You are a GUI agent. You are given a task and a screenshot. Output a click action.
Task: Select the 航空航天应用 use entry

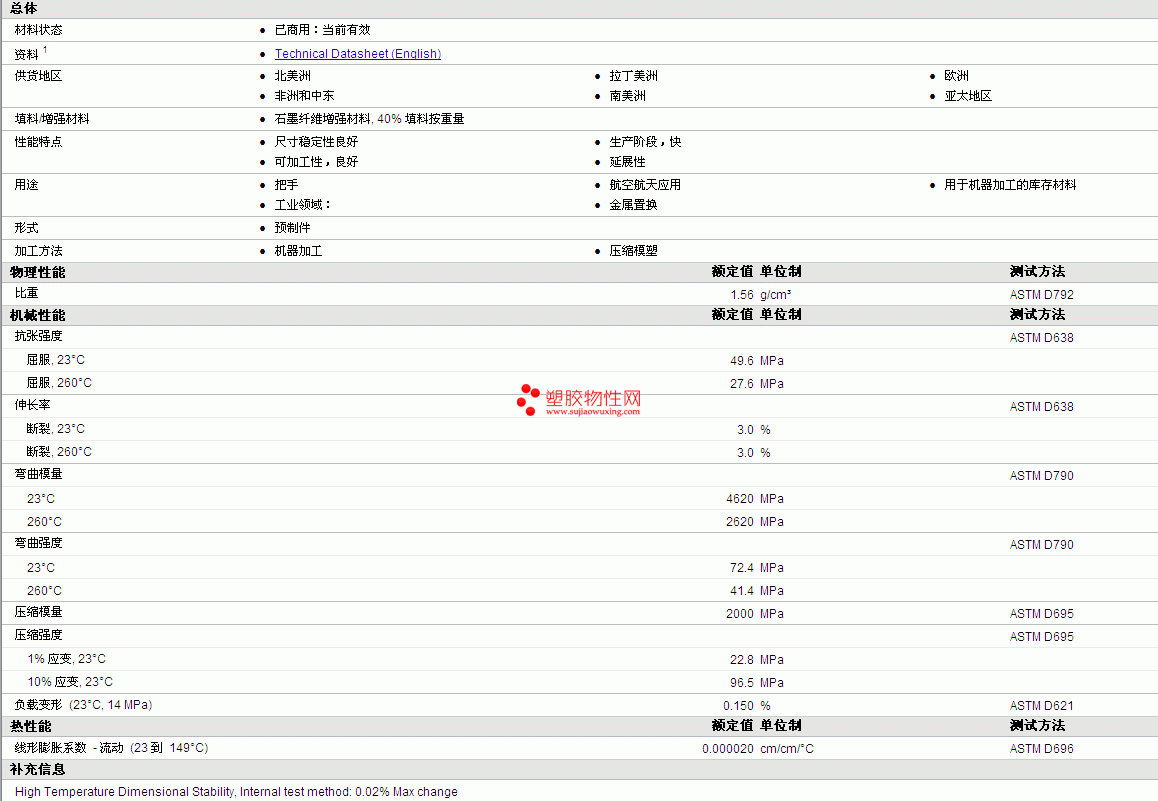[x=645, y=185]
